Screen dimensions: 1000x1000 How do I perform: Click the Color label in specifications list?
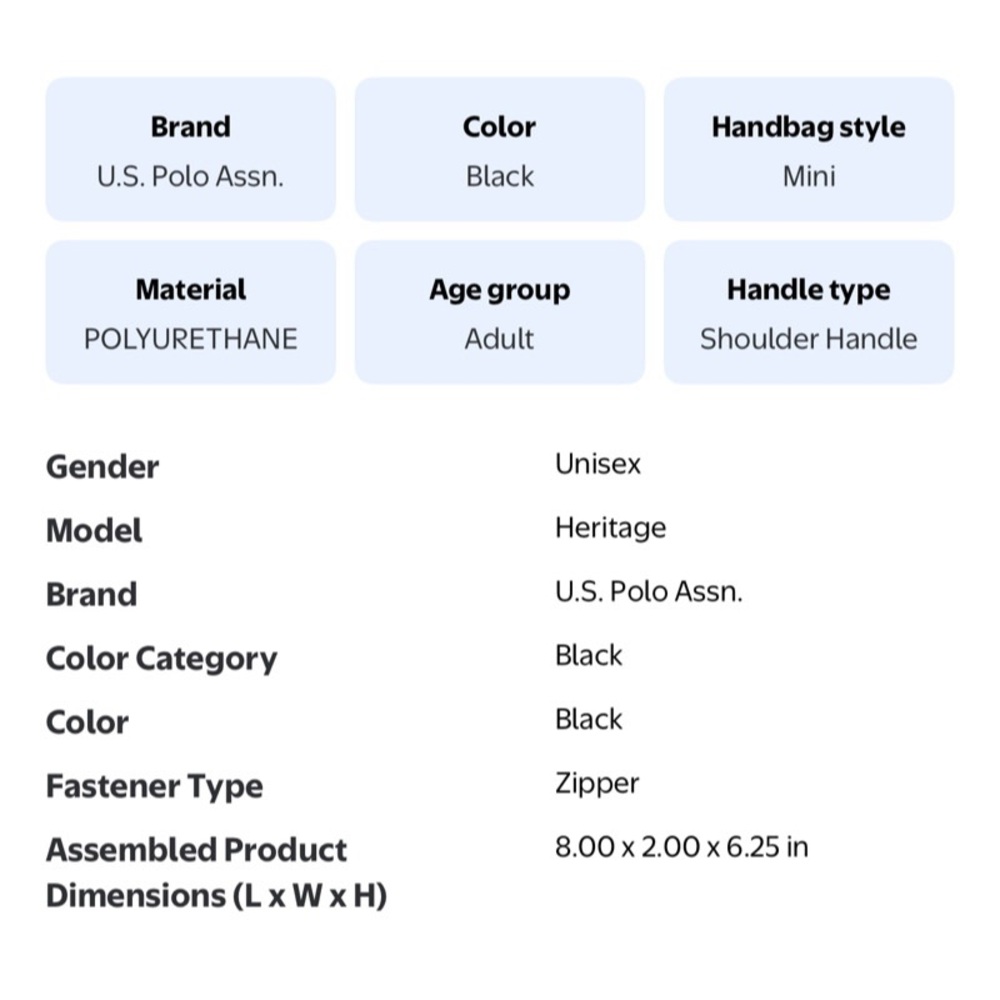coord(87,723)
